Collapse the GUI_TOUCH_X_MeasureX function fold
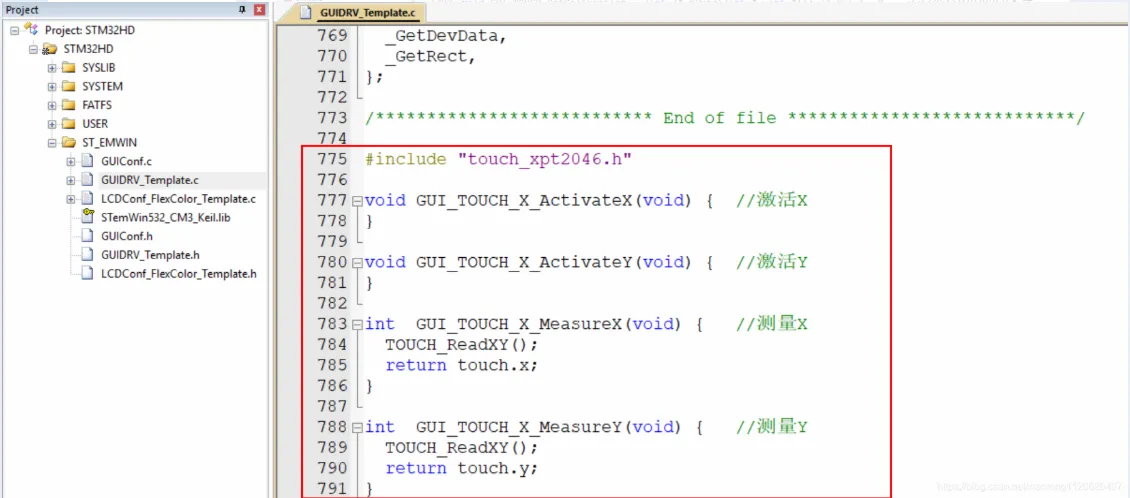Screen dimensions: 1130x498 356,325
